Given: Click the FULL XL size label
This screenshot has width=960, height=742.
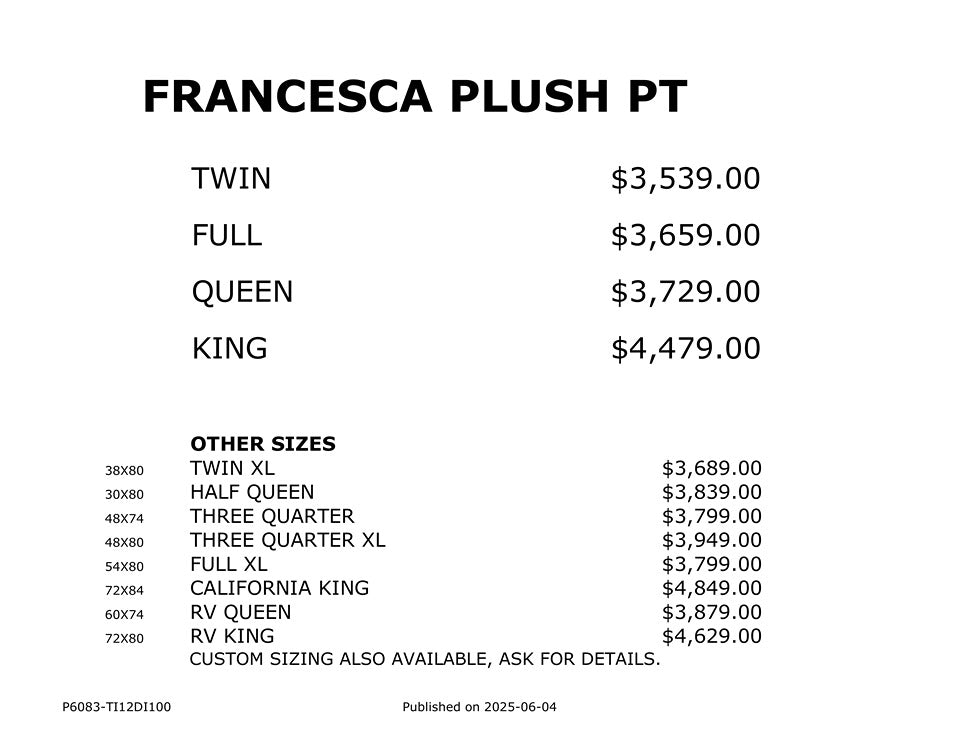Looking at the screenshot, I should point(229,564).
